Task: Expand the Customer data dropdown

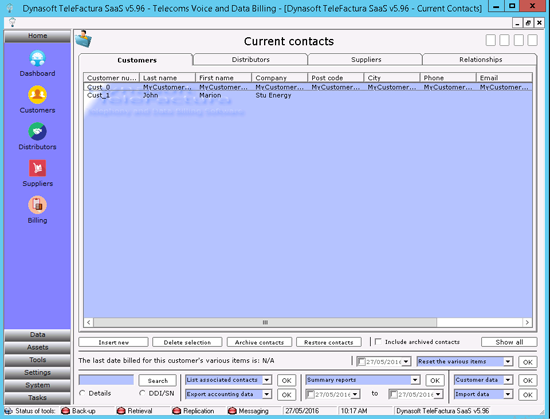Action: pos(508,380)
